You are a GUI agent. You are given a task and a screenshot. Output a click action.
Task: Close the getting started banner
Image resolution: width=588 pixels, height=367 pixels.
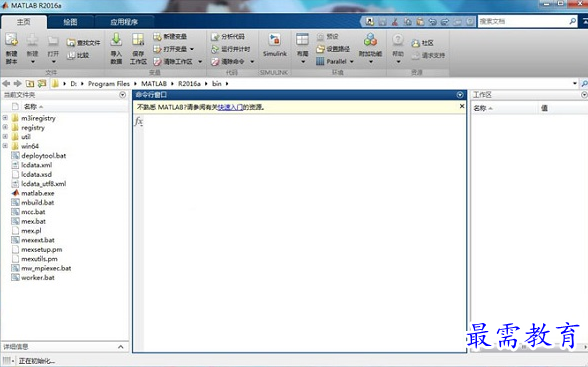[462, 106]
